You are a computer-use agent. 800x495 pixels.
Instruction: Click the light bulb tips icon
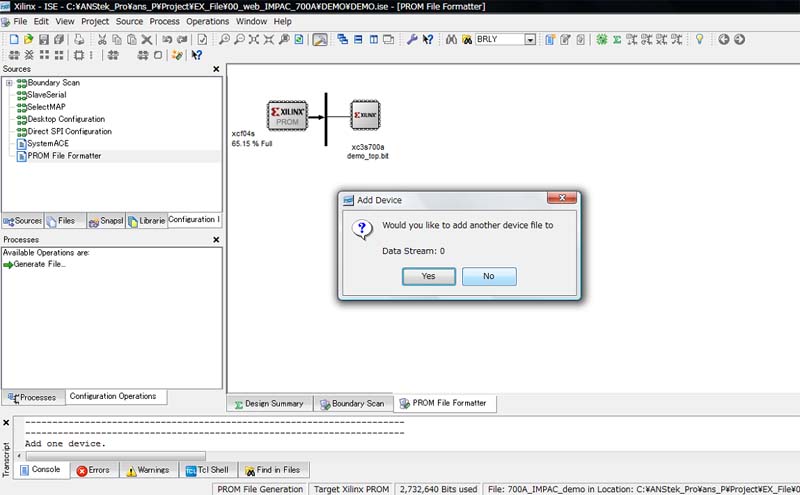(699, 39)
